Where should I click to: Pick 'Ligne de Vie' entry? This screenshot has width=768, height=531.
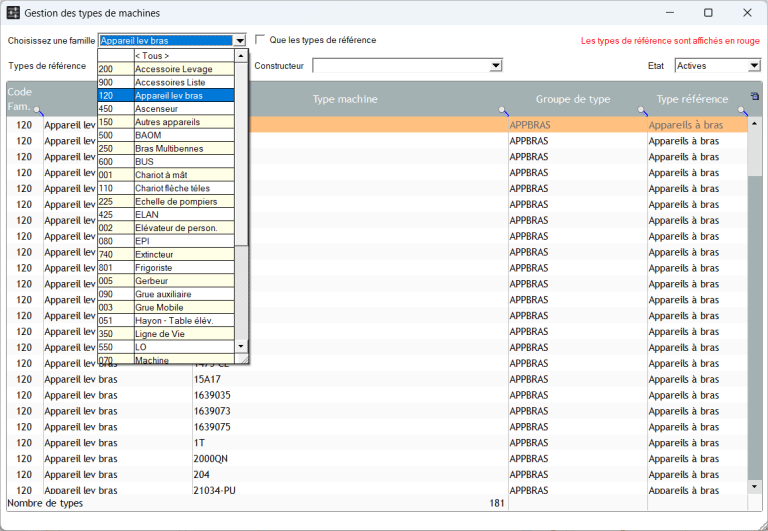166,333
